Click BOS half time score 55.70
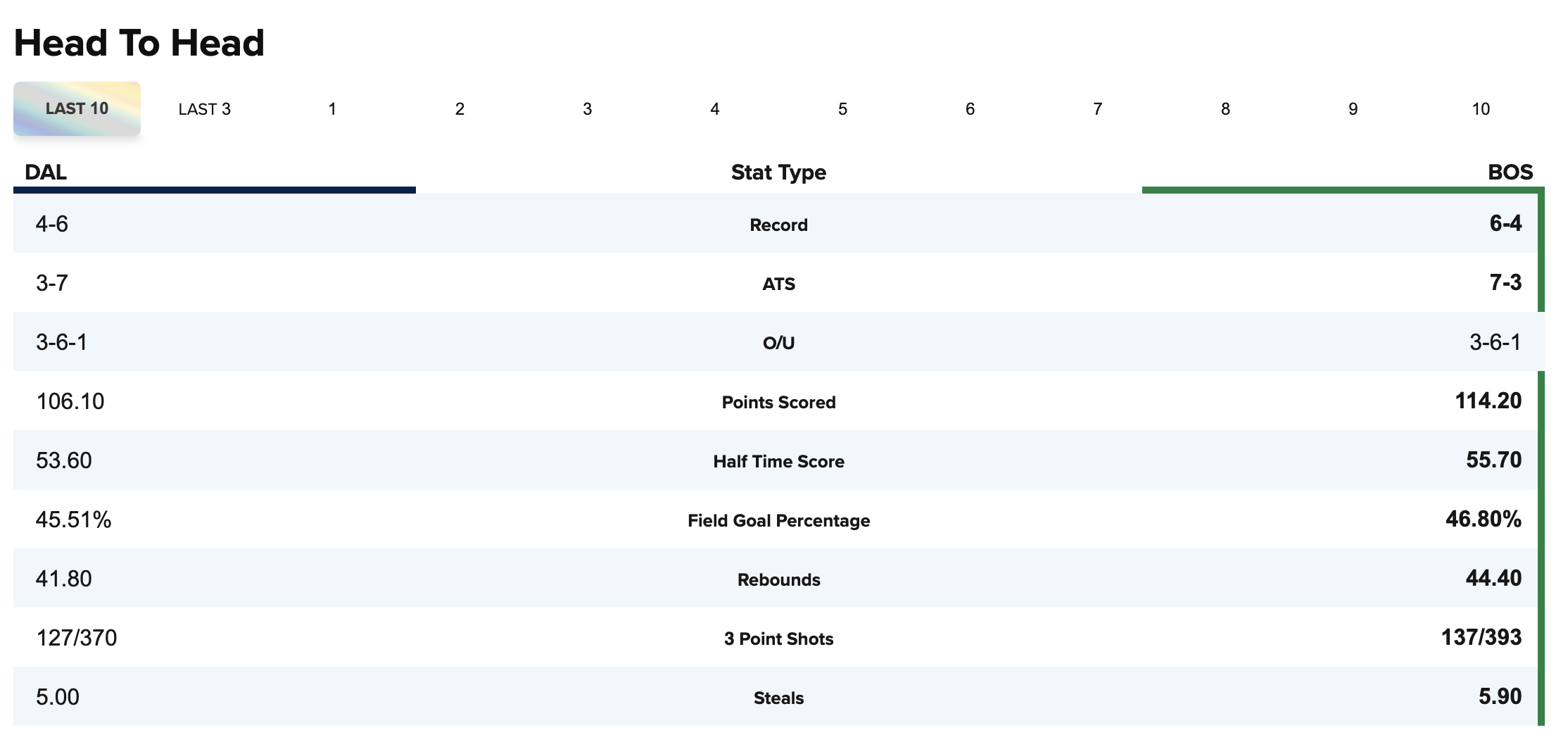The width and height of the screenshot is (1568, 742). tap(1494, 460)
